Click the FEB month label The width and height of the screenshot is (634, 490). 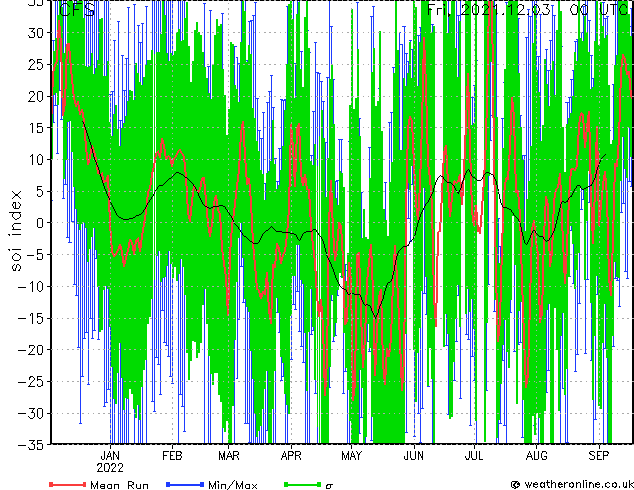172,456
